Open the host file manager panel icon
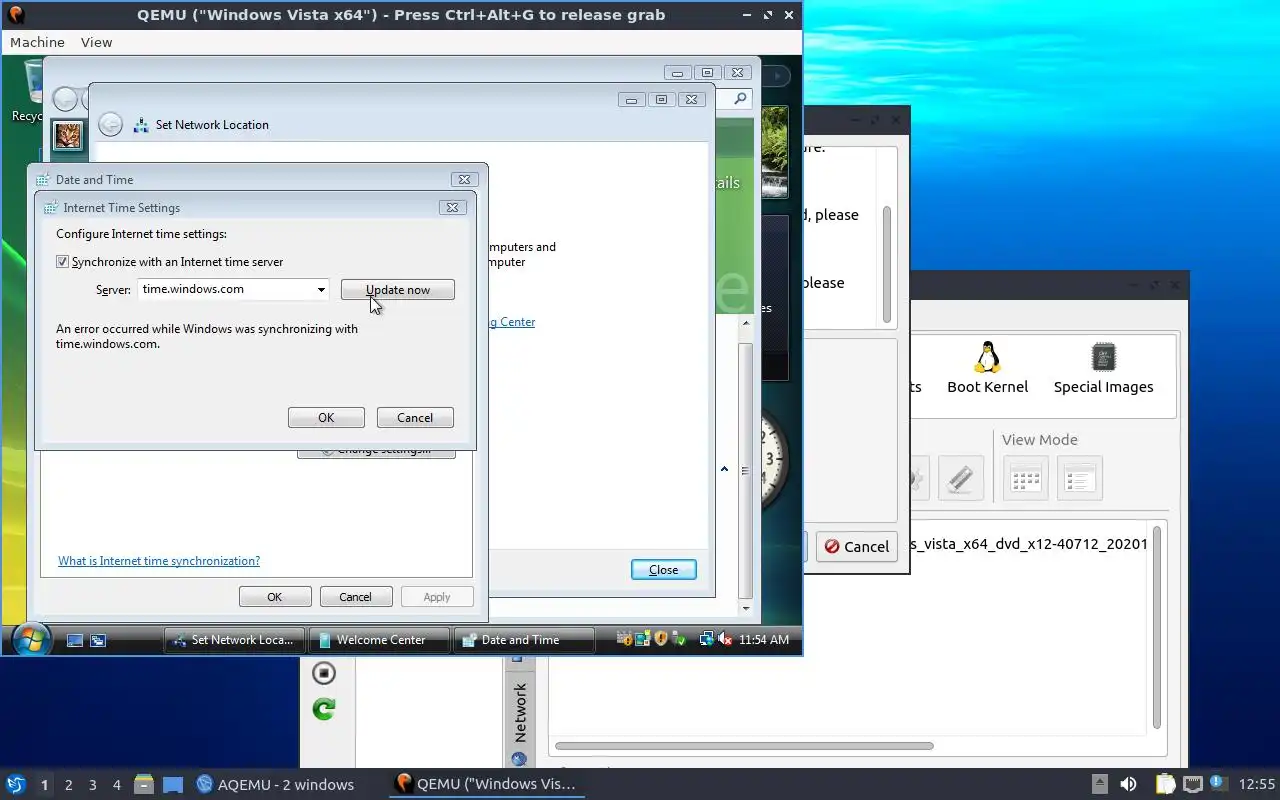Image resolution: width=1280 pixels, height=800 pixels. pos(143,784)
